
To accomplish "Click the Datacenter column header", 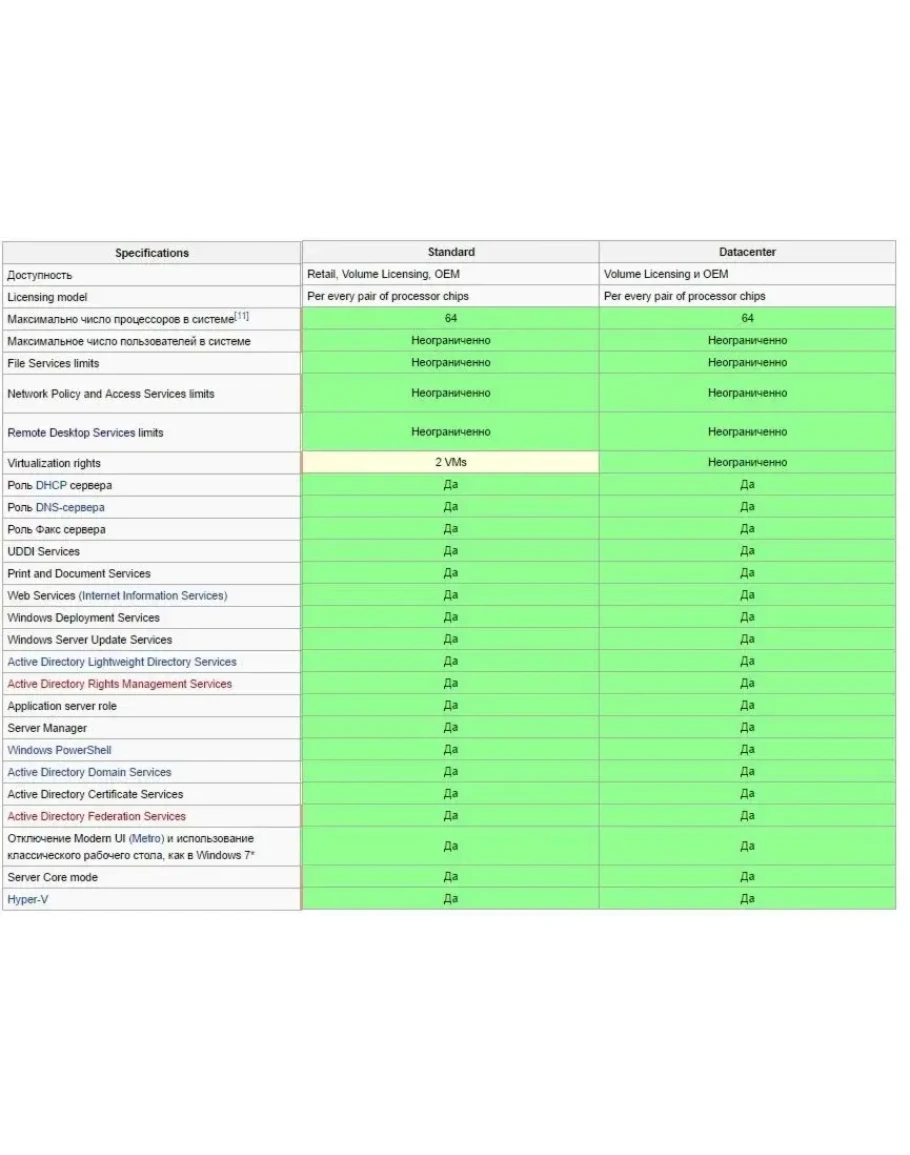I will pos(747,252).
